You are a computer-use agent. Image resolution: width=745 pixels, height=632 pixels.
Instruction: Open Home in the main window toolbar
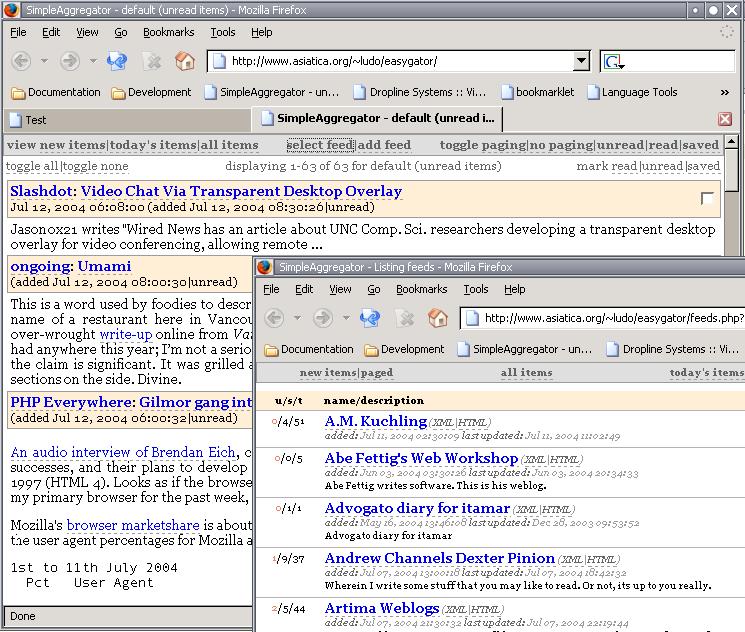click(x=185, y=61)
